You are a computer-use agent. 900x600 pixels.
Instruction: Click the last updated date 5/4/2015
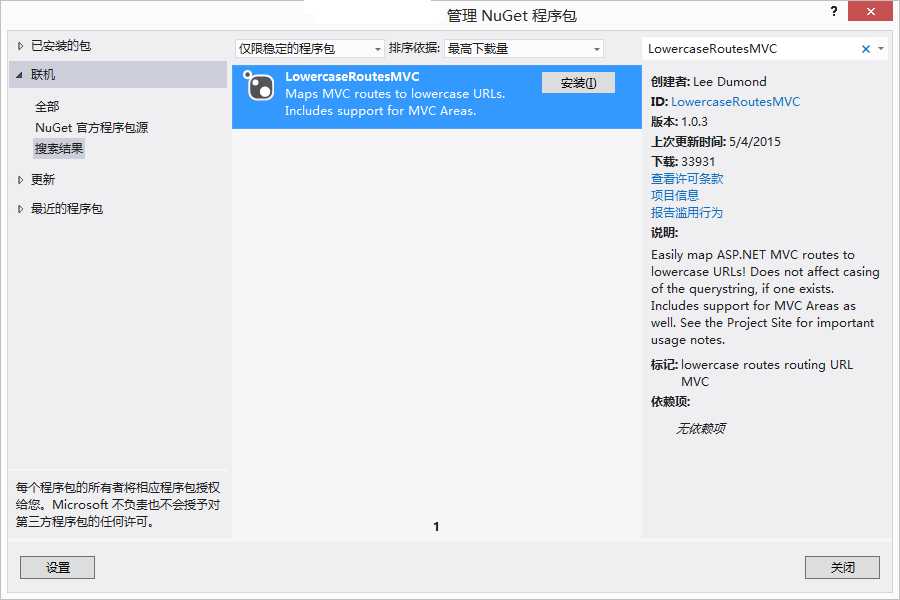coord(755,142)
